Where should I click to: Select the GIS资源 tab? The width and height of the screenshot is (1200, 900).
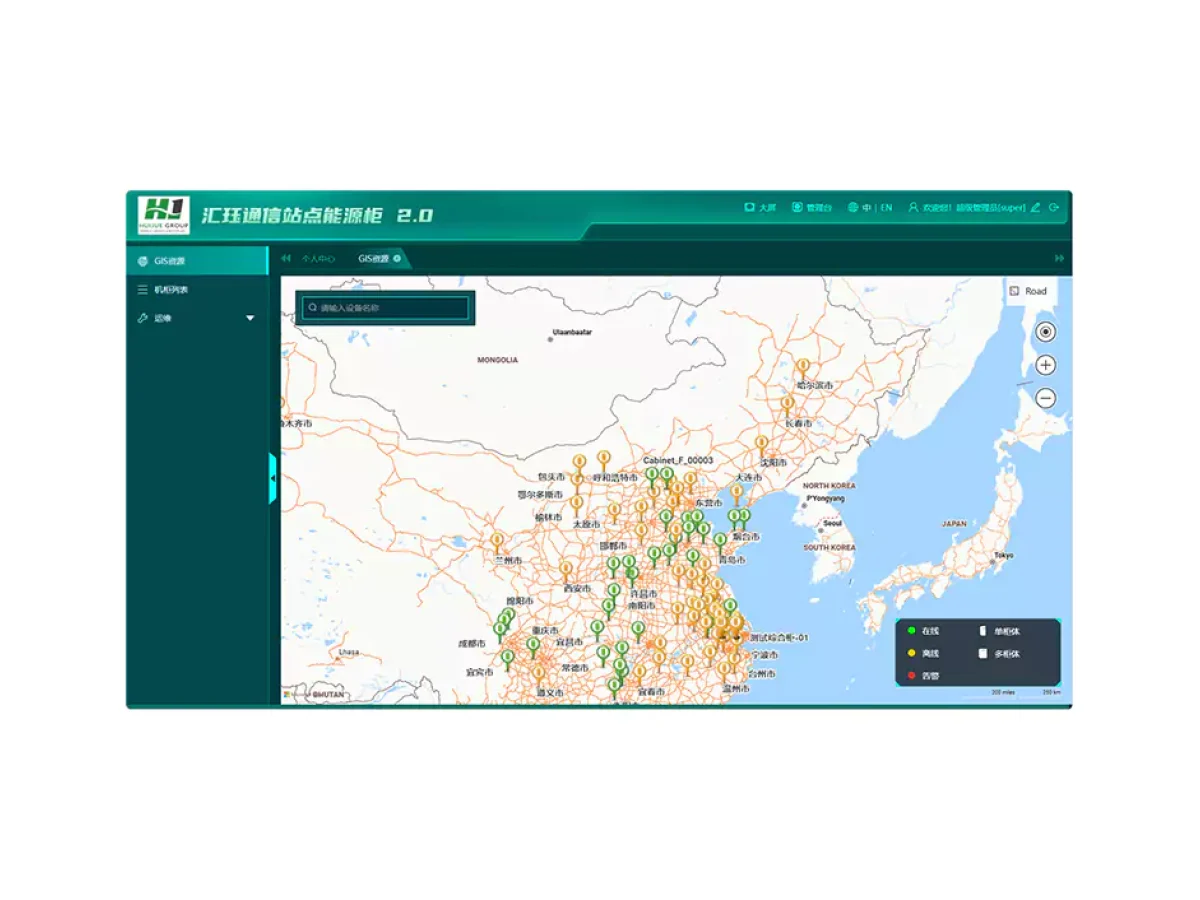(374, 259)
